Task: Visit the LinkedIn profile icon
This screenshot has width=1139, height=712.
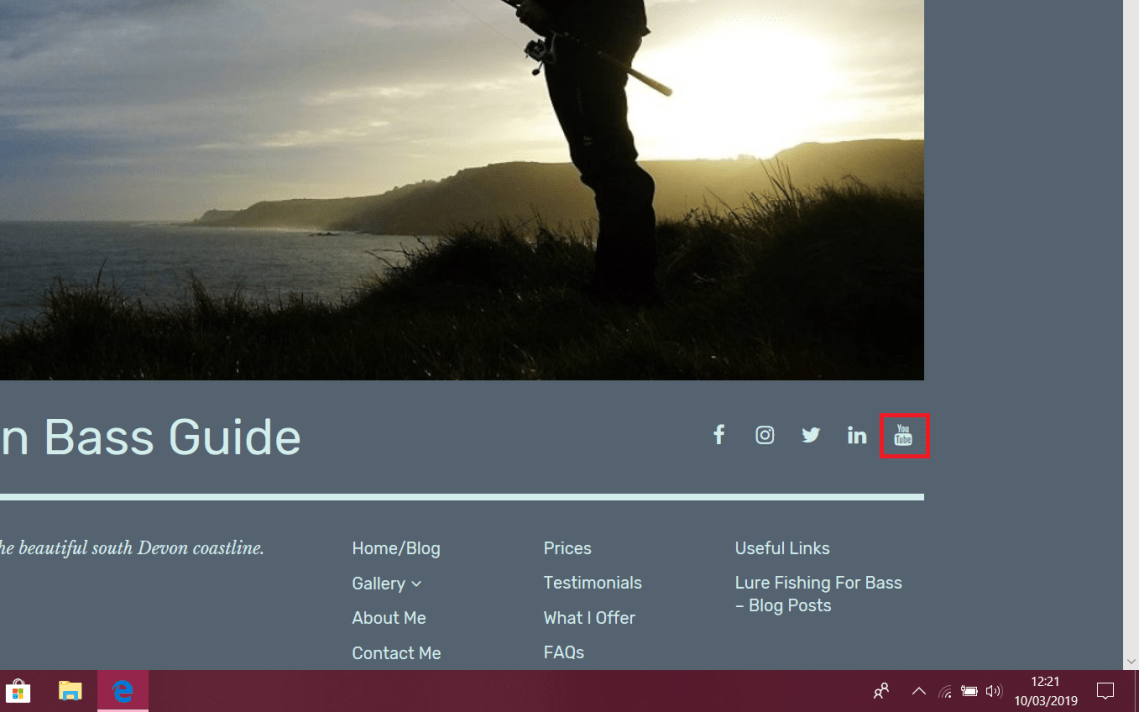Action: pos(857,435)
